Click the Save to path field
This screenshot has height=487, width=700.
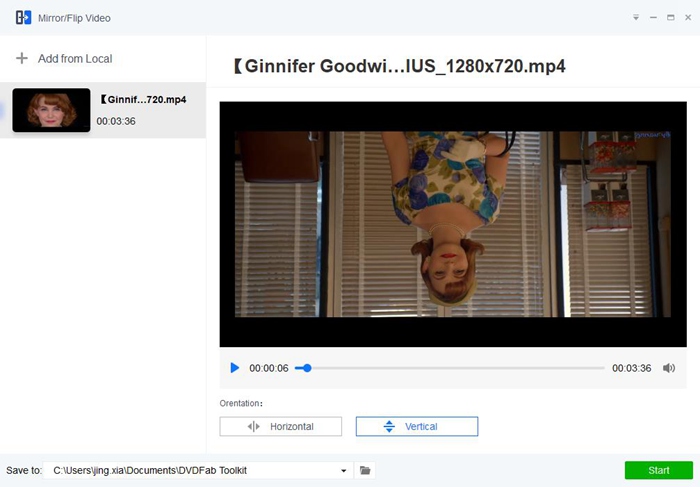pyautogui.click(x=198, y=470)
